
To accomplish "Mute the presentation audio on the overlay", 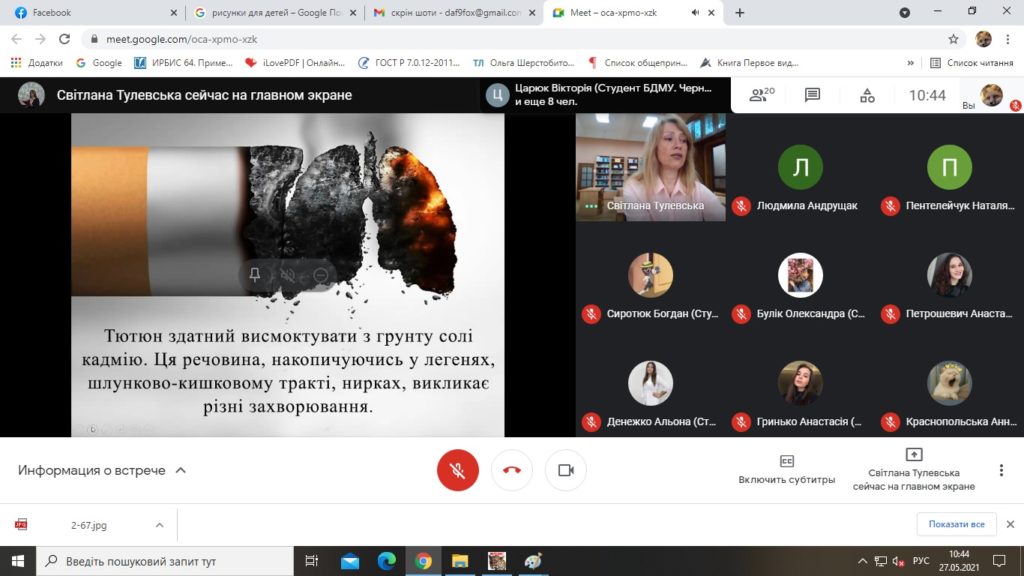I will click(x=287, y=275).
